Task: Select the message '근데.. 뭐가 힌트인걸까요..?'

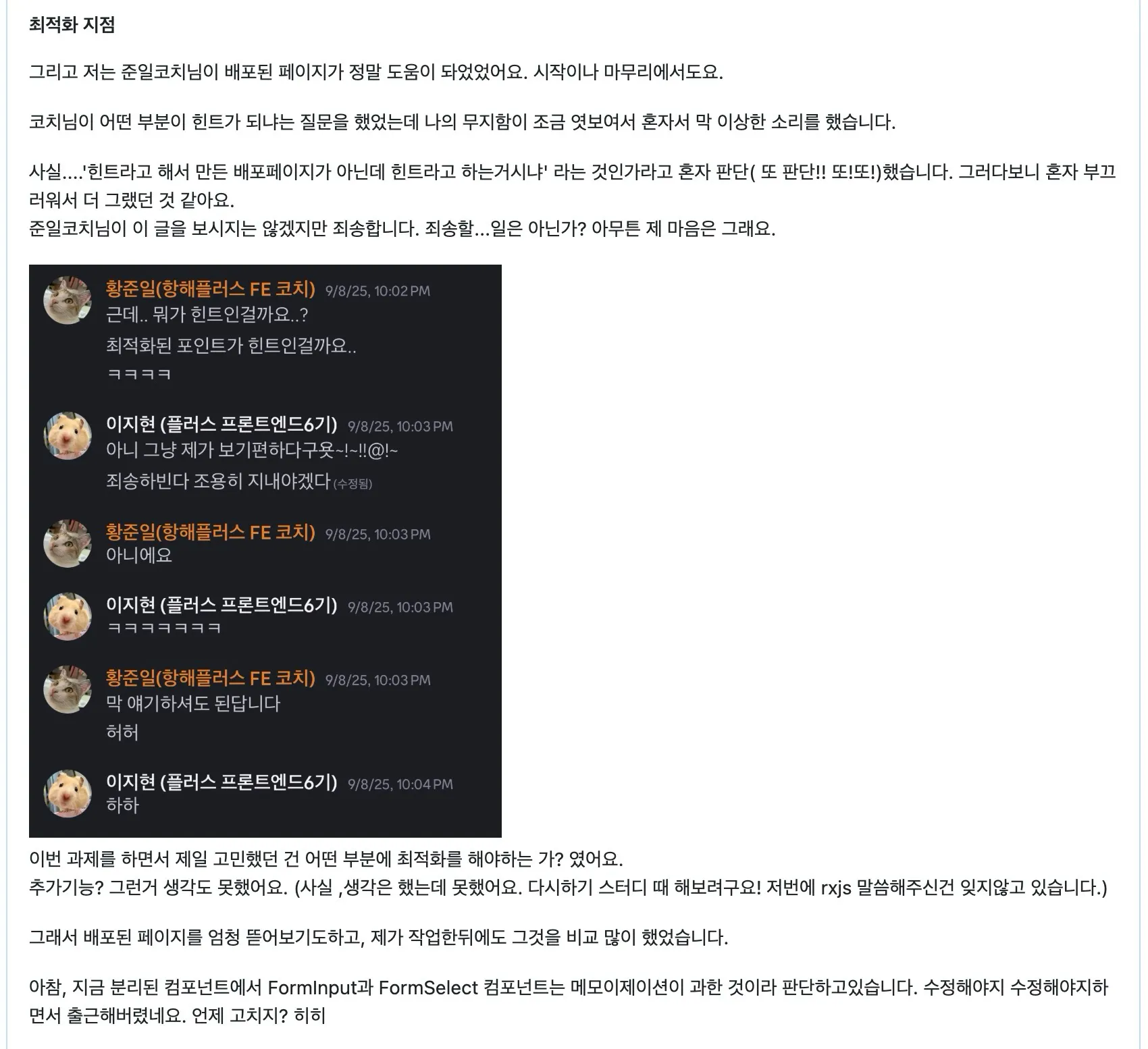Action: pyautogui.click(x=207, y=315)
